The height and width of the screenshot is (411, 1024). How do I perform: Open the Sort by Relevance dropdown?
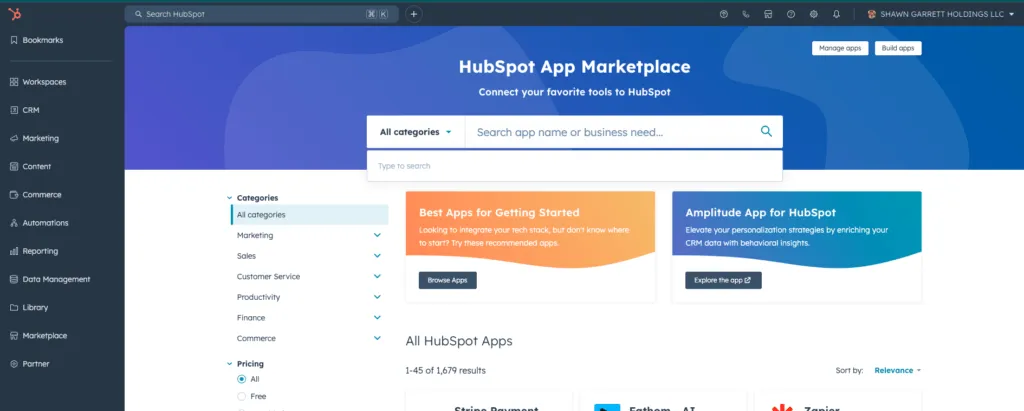pyautogui.click(x=897, y=370)
